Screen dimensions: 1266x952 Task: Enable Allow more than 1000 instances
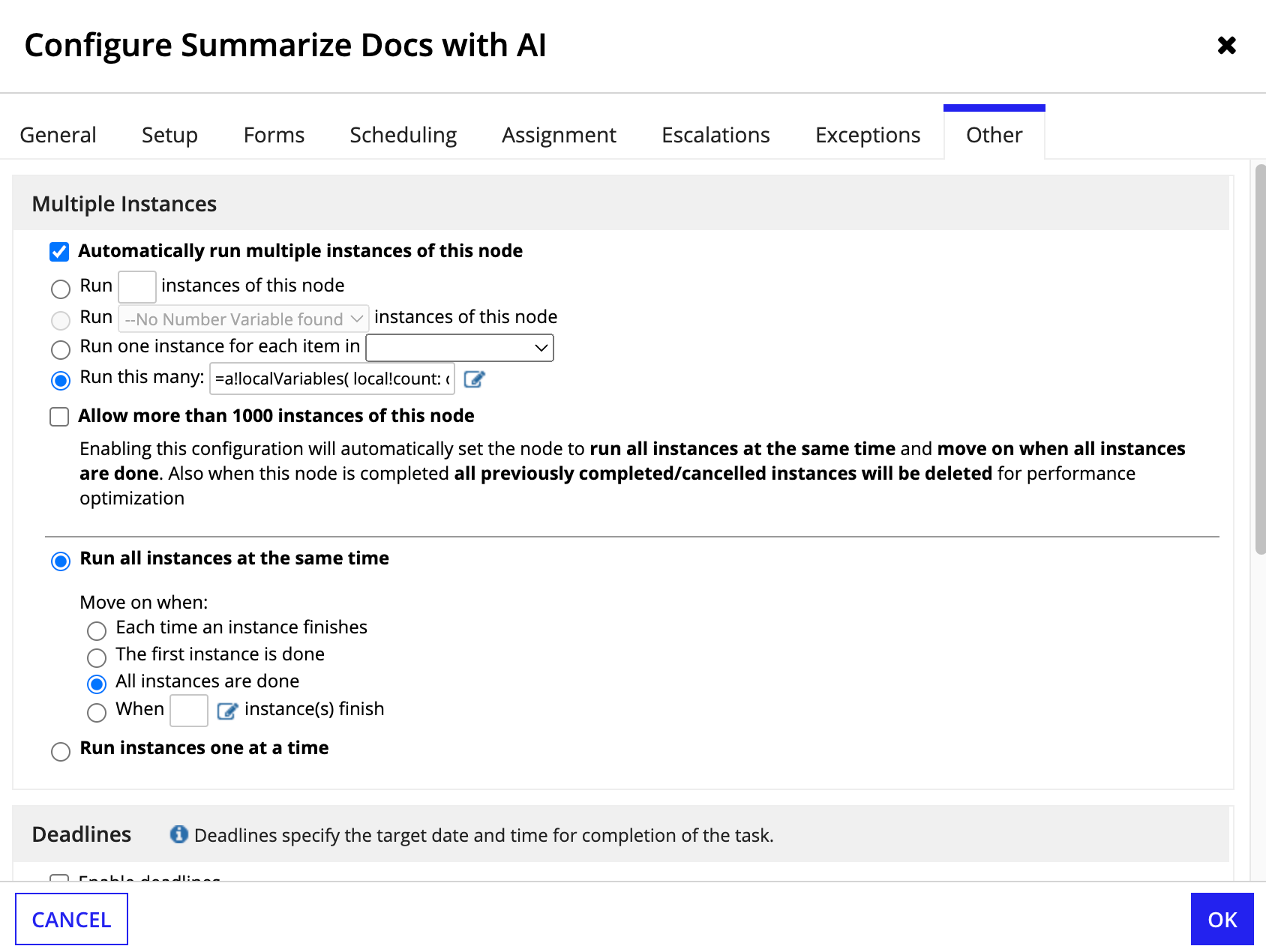(x=59, y=417)
